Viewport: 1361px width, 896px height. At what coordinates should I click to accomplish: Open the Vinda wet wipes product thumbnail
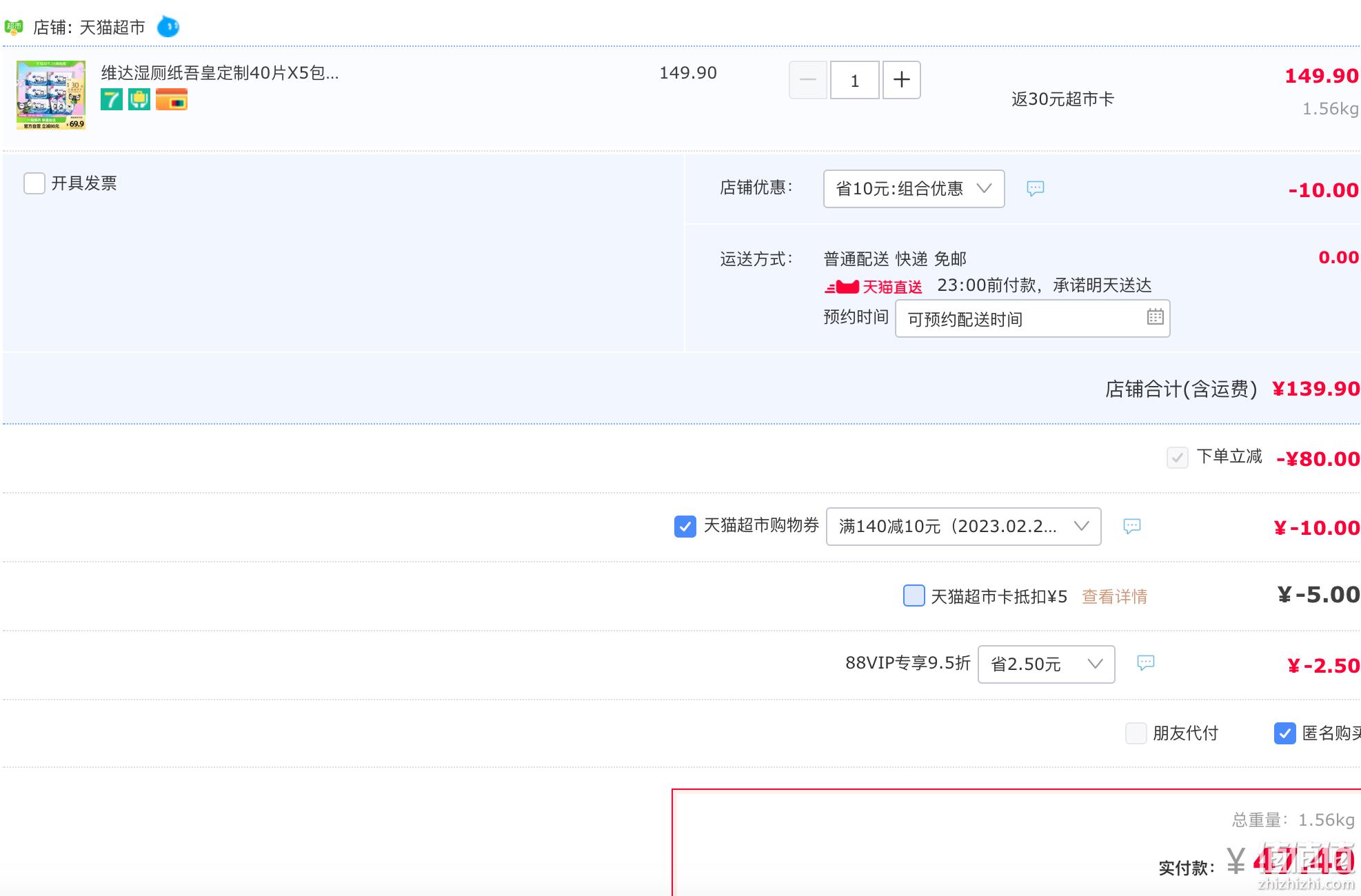coord(51,95)
